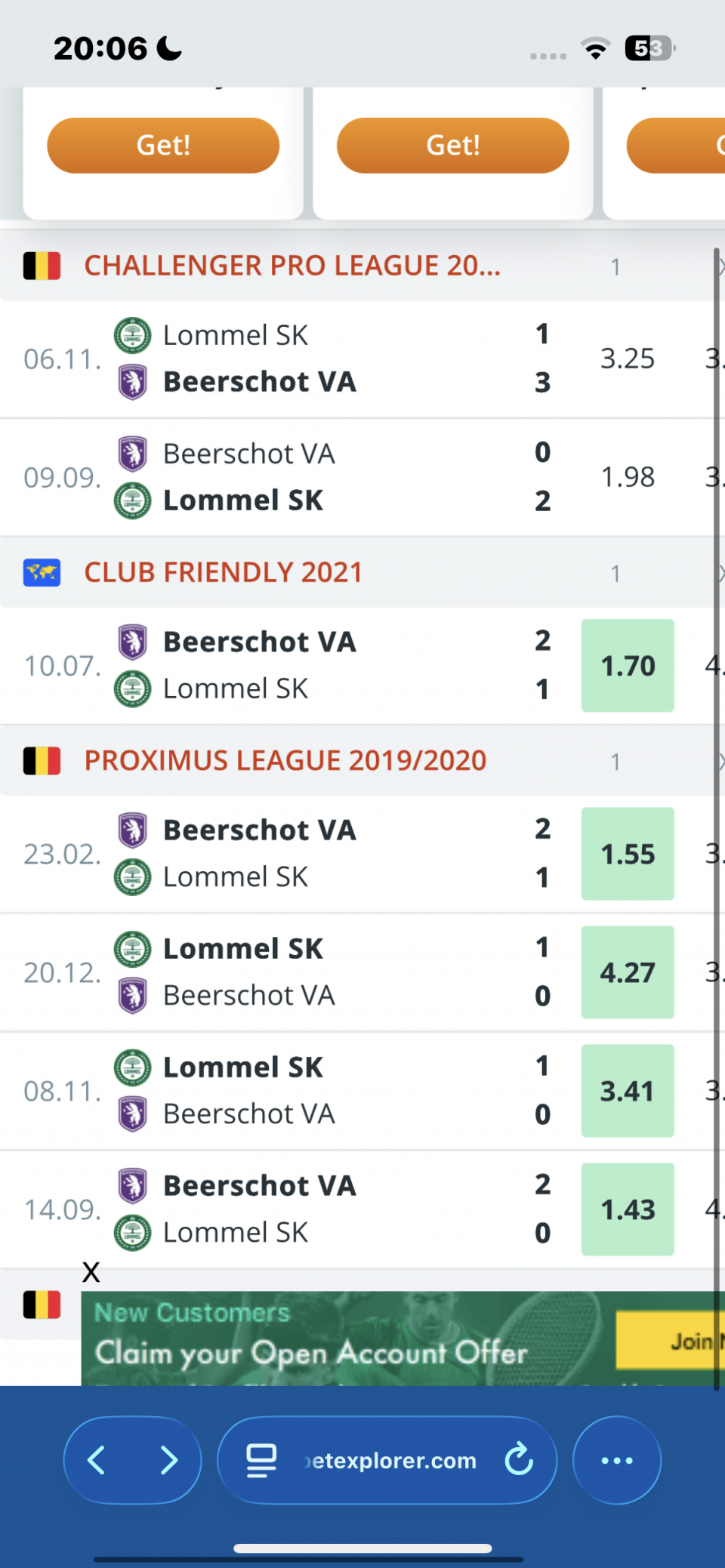Tap Belgium flag beside Challenger Pro League
Screen dimensions: 725x1568
tap(42, 266)
